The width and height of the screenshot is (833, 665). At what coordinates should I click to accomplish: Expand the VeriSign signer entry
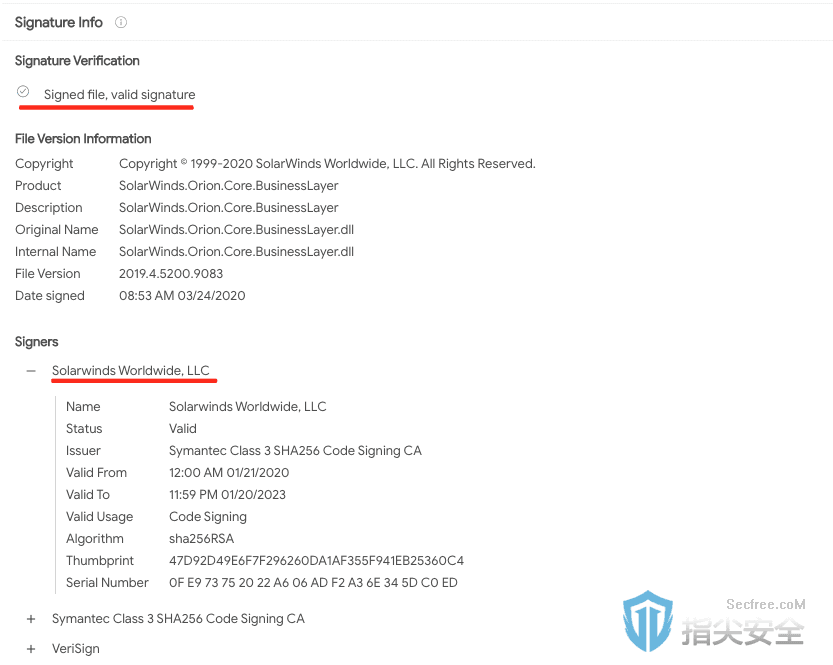[31, 649]
